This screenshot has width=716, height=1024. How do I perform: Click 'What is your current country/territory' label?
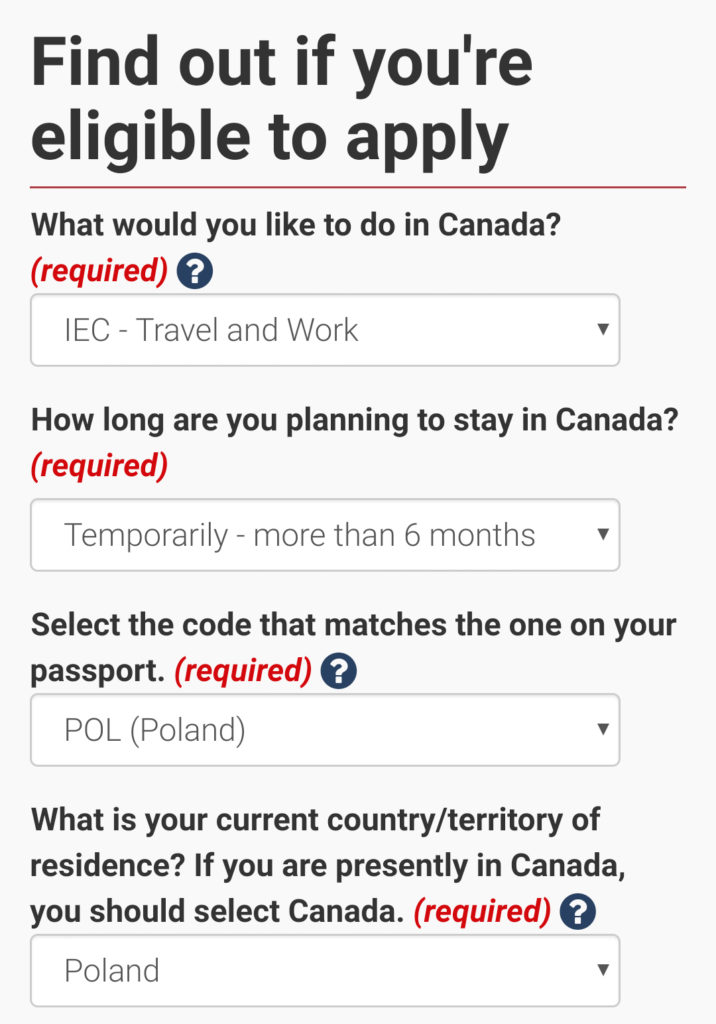tap(315, 820)
